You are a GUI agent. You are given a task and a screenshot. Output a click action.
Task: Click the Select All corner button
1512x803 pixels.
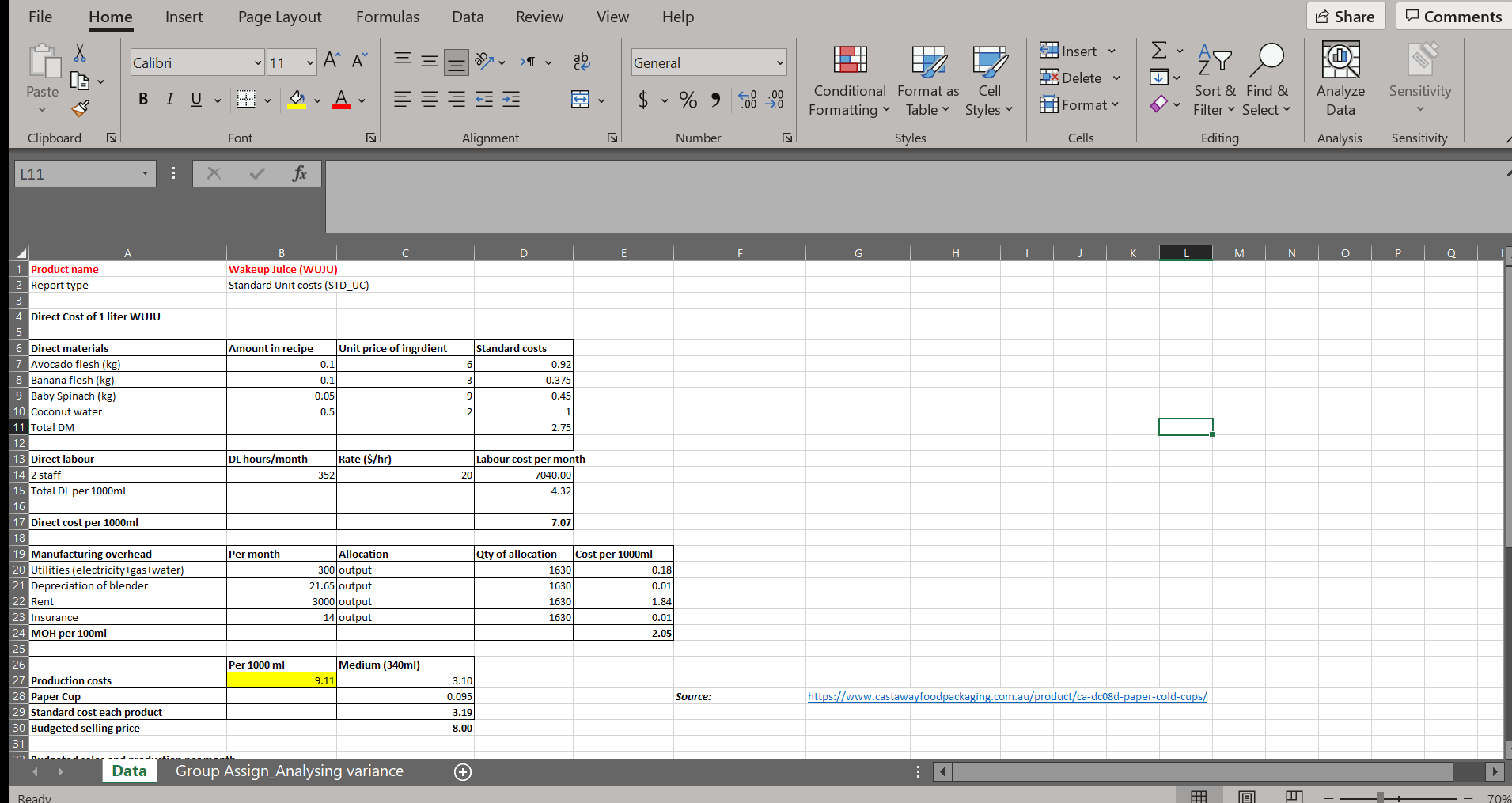21,253
